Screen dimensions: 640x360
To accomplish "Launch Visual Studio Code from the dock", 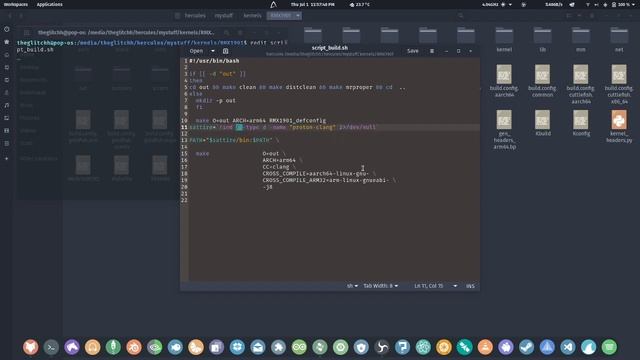I will tap(568, 347).
